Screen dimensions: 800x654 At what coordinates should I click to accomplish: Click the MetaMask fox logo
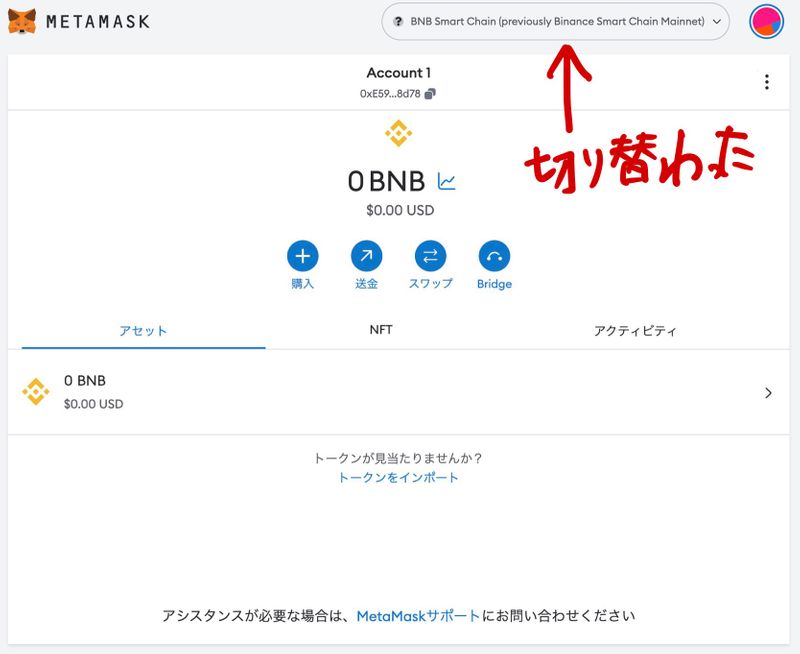coord(22,21)
